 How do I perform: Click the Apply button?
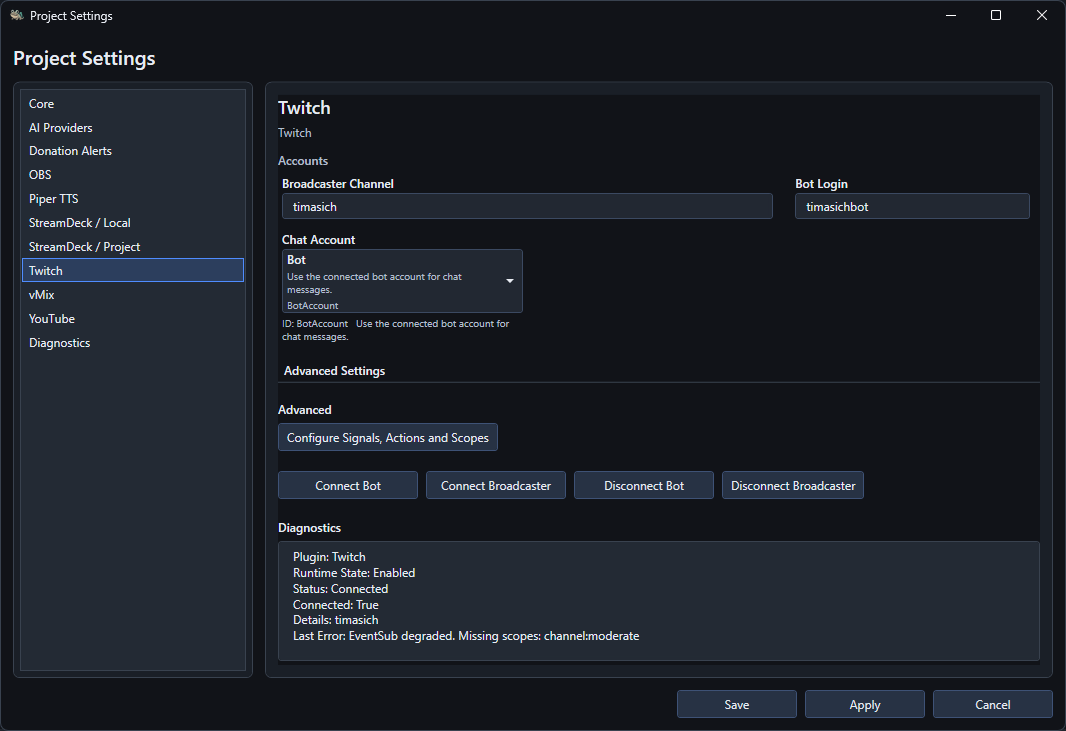click(865, 704)
